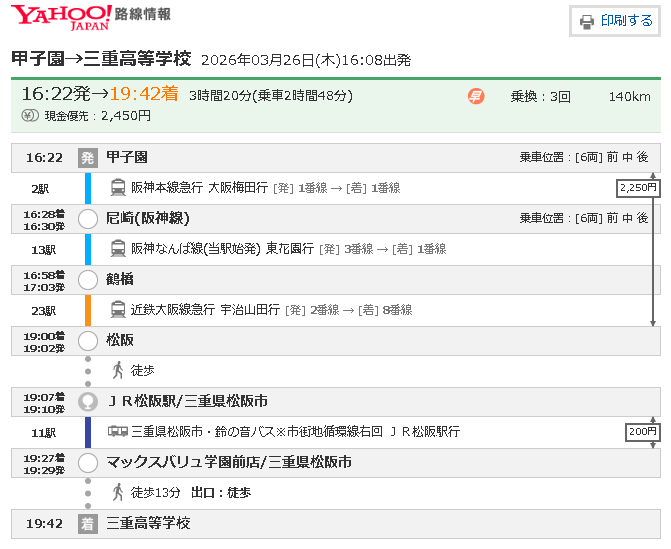Click the gray 着 arrival badge at 三重高等学校

(87, 524)
